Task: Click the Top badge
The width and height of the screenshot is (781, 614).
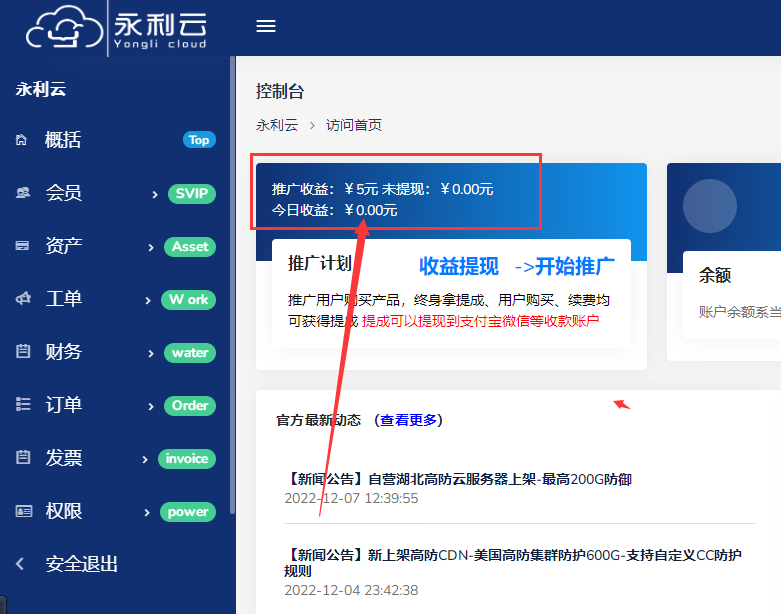Action: point(199,140)
